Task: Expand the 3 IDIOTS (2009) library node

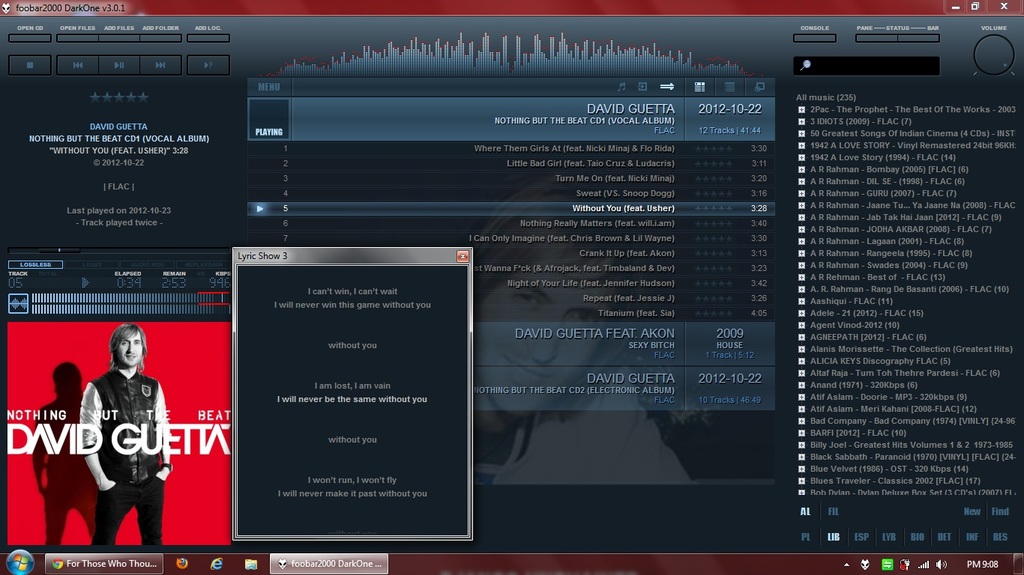Action: pyautogui.click(x=801, y=122)
